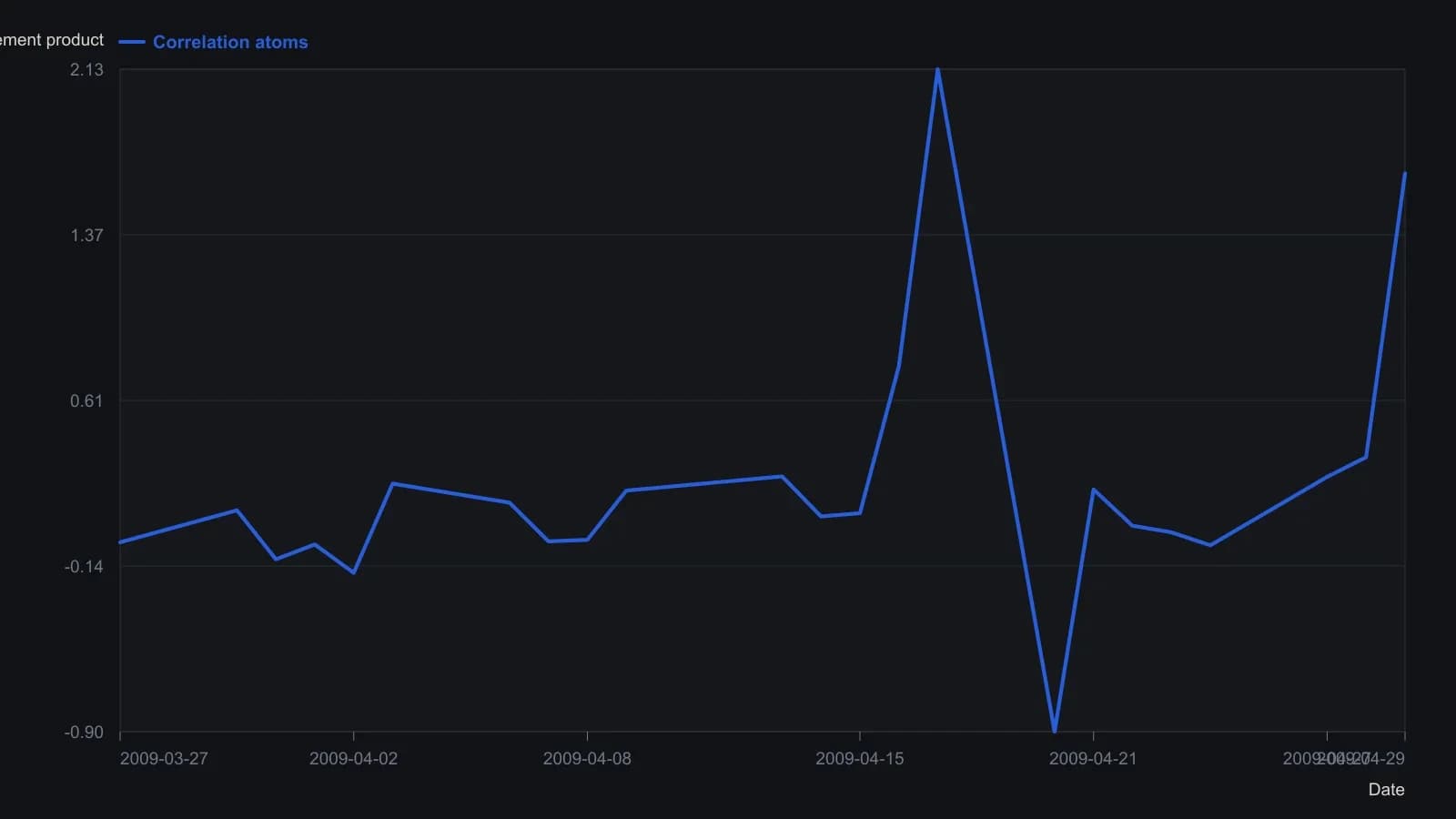Click the blue line swatch beside Correlation atoms
Image resolution: width=1456 pixels, height=819 pixels.
pos(132,42)
